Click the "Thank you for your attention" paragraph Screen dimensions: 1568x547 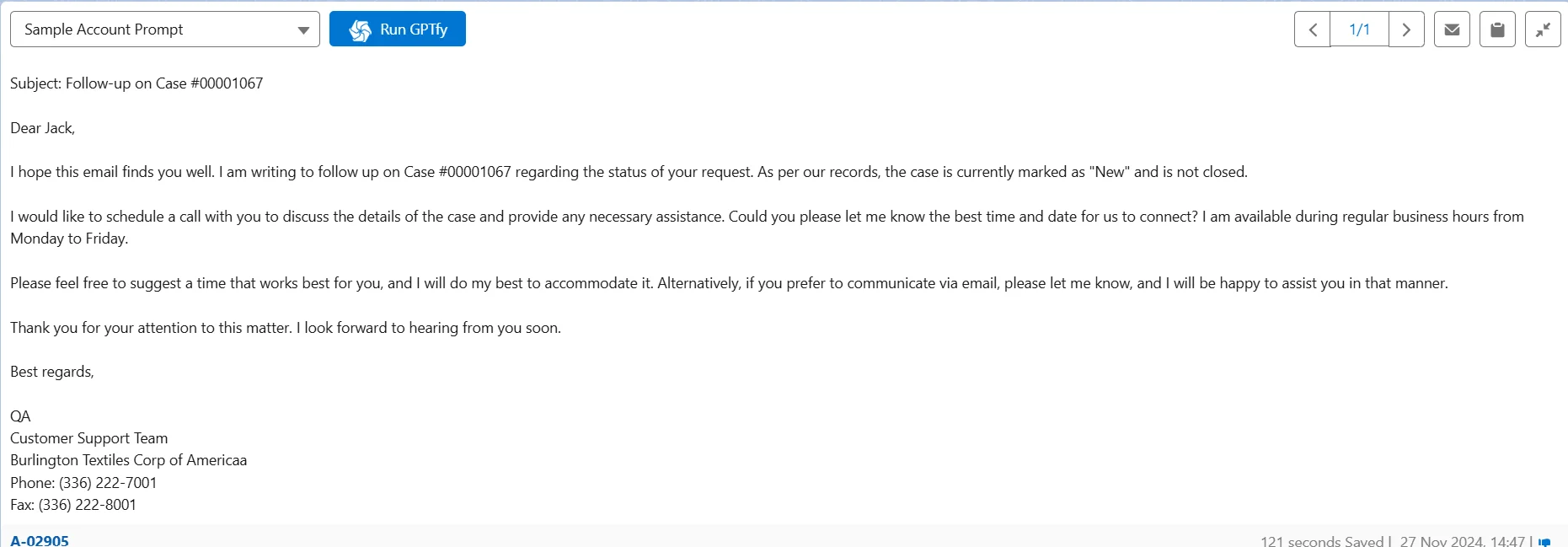pyautogui.click(x=286, y=328)
